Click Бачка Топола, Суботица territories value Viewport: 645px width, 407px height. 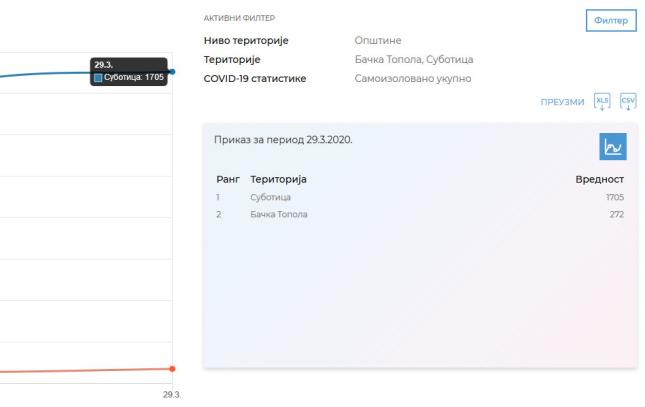click(414, 60)
